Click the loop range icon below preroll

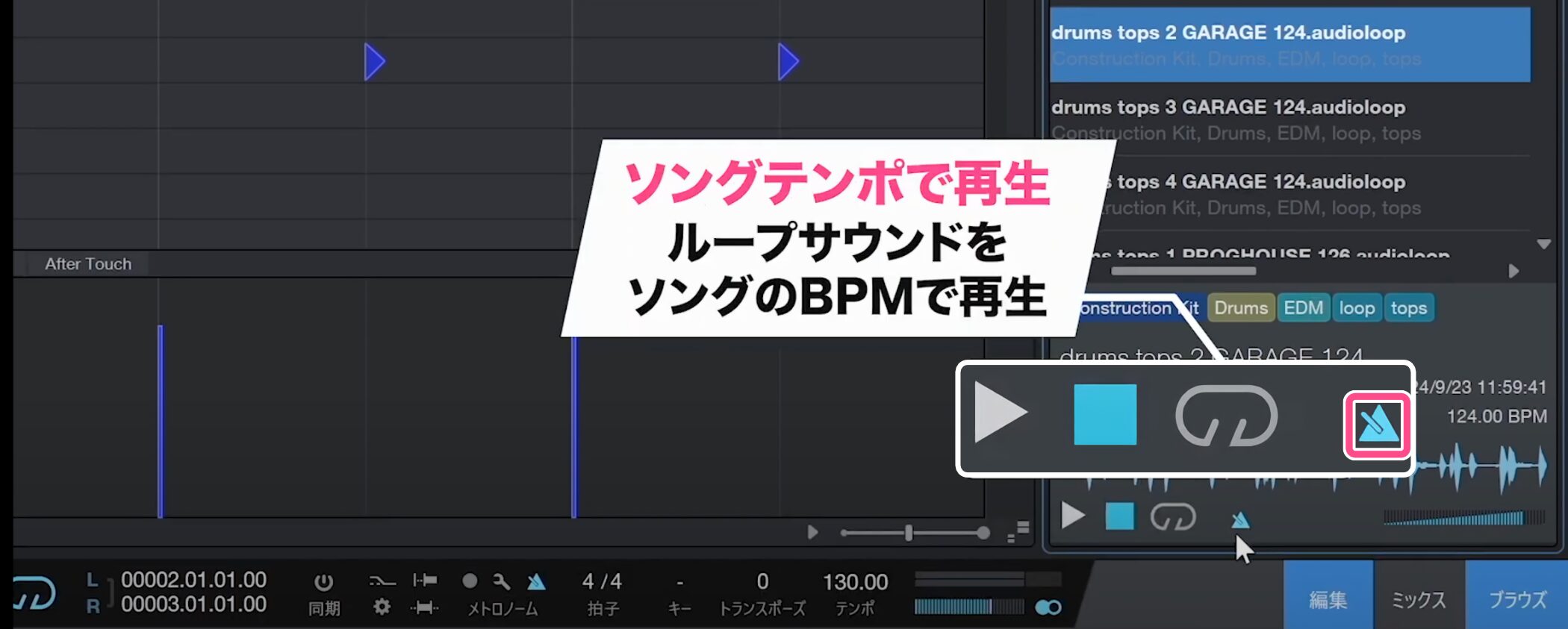pos(424,608)
